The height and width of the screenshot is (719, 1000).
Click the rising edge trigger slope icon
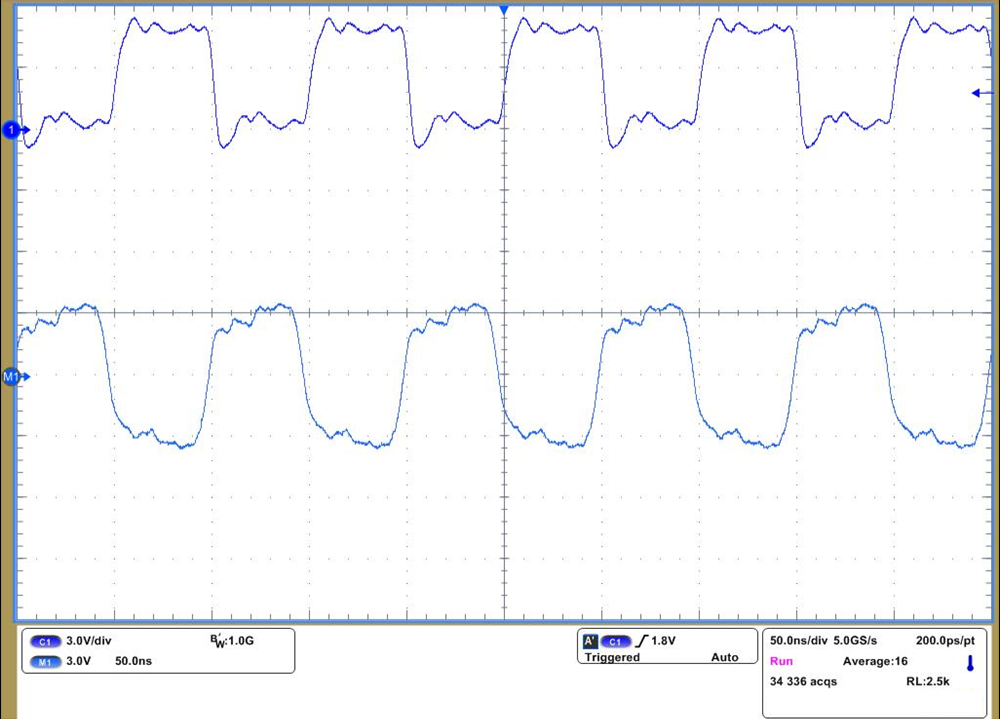click(641, 641)
